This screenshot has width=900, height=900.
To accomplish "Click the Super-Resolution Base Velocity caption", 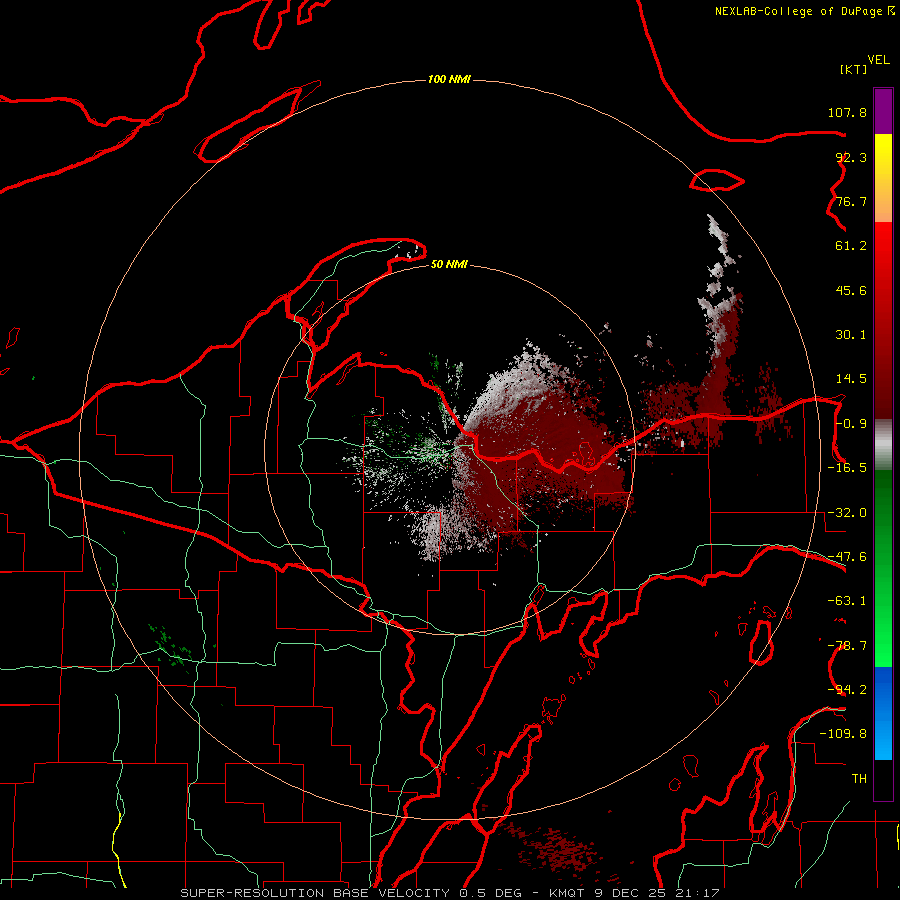I will [x=450, y=893].
